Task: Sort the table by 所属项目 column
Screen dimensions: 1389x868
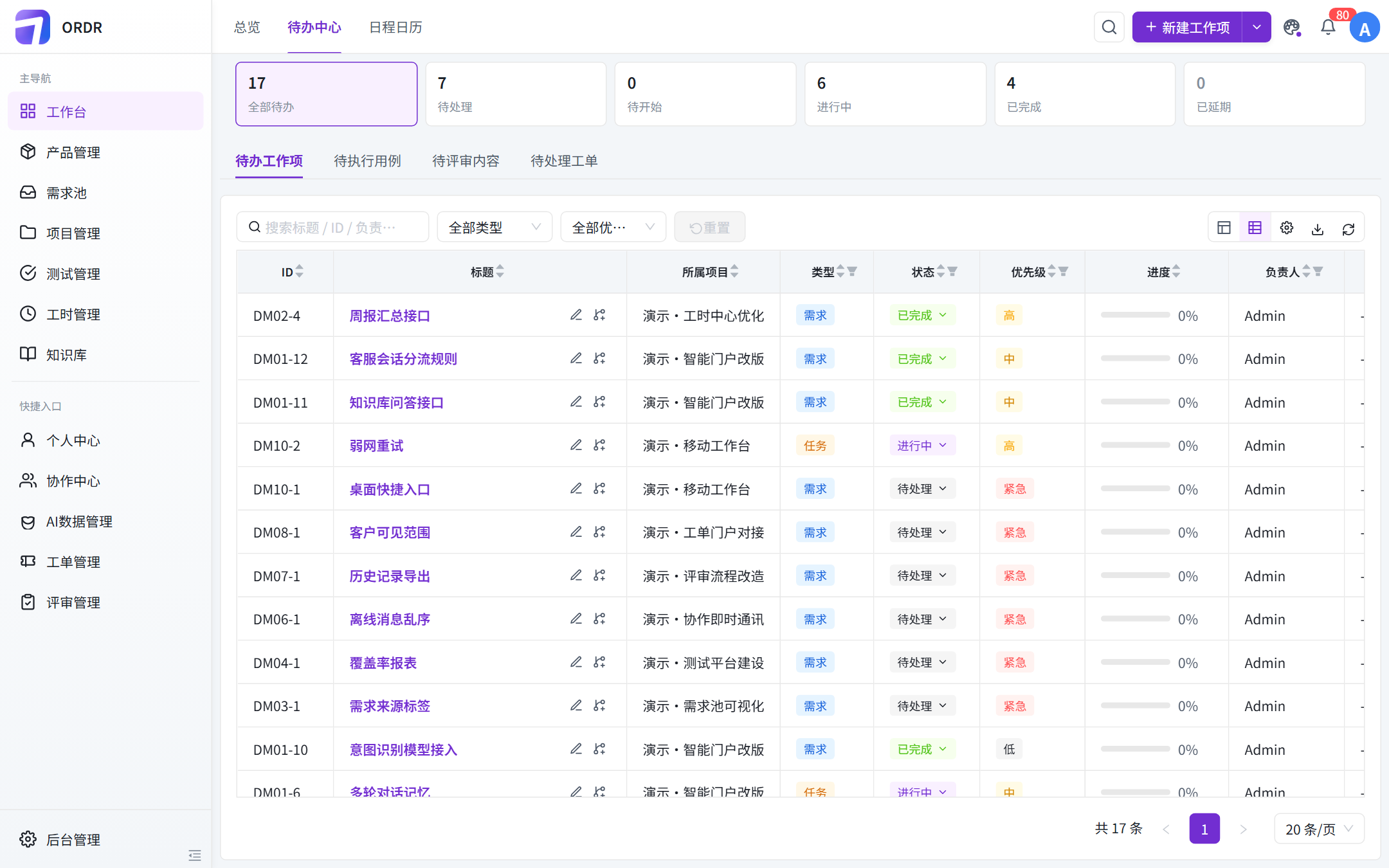Action: 734,271
